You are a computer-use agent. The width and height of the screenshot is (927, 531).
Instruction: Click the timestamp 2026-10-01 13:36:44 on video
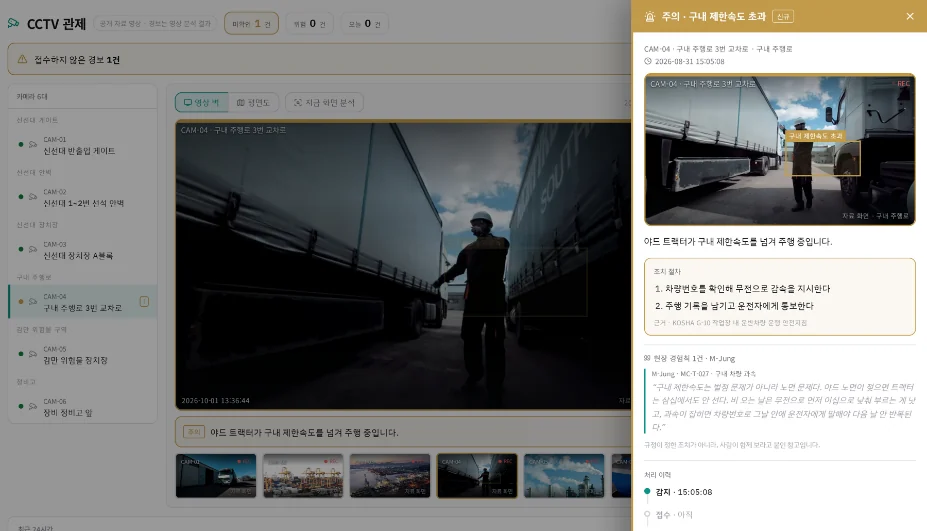pyautogui.click(x=215, y=400)
